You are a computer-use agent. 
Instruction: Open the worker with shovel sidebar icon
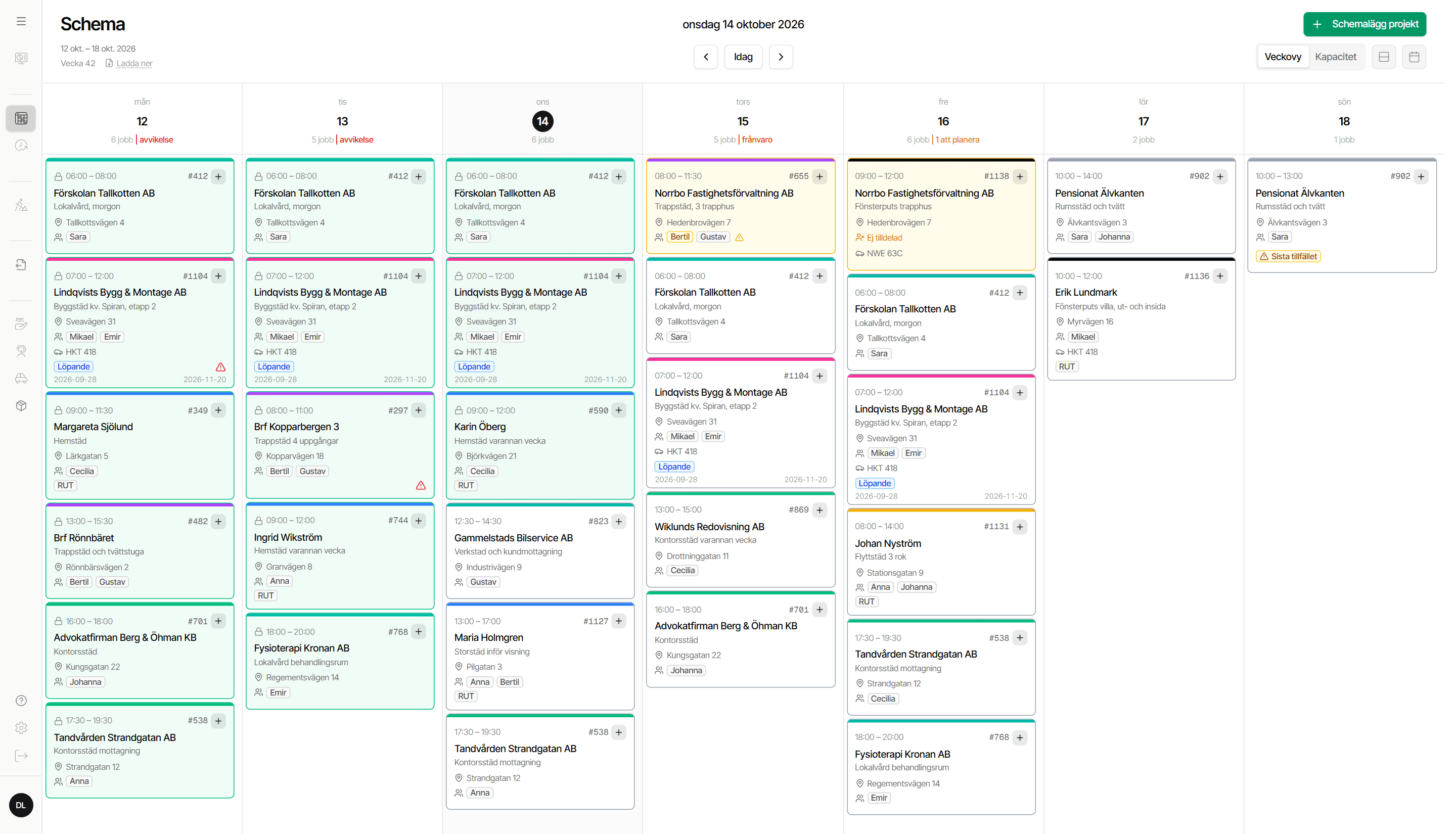21,205
